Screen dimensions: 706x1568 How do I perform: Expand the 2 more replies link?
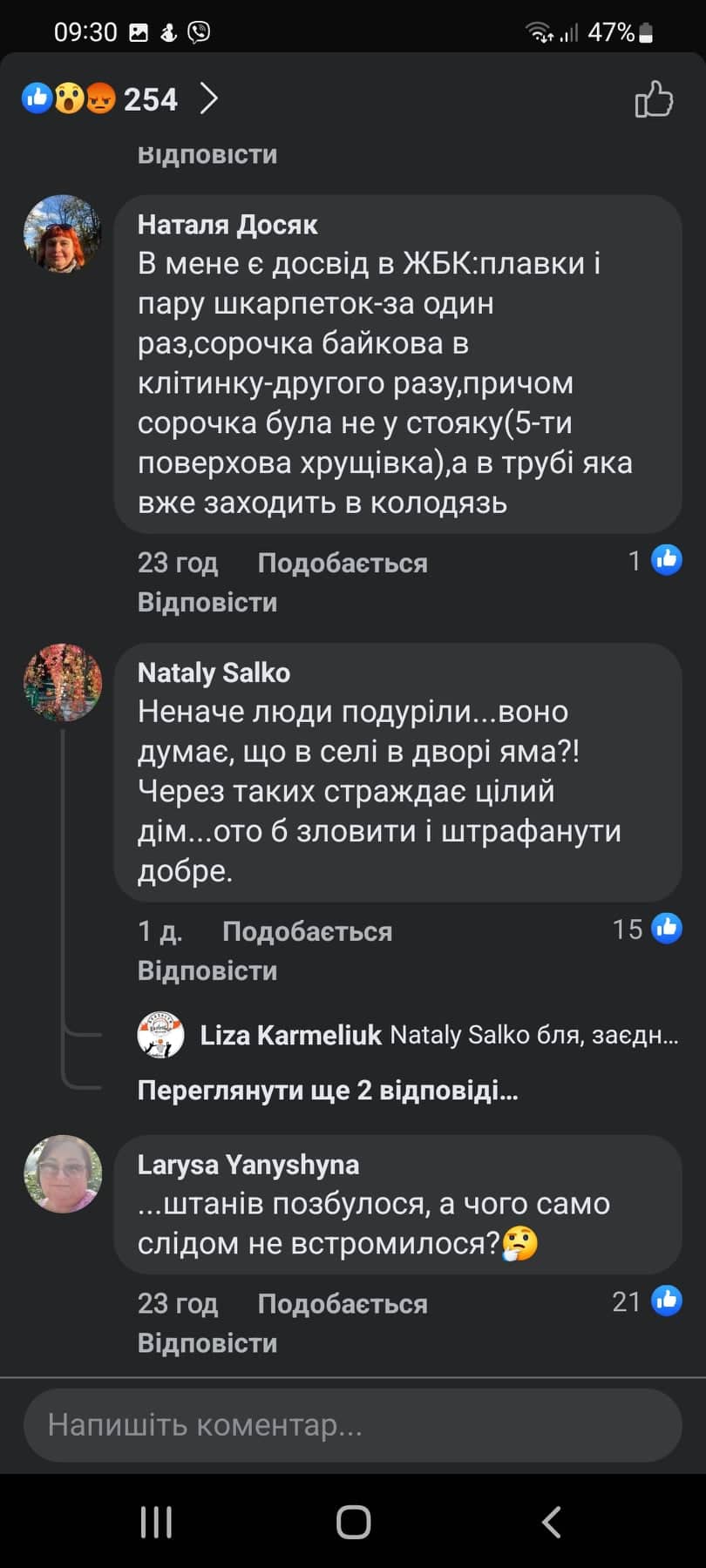coord(328,1090)
